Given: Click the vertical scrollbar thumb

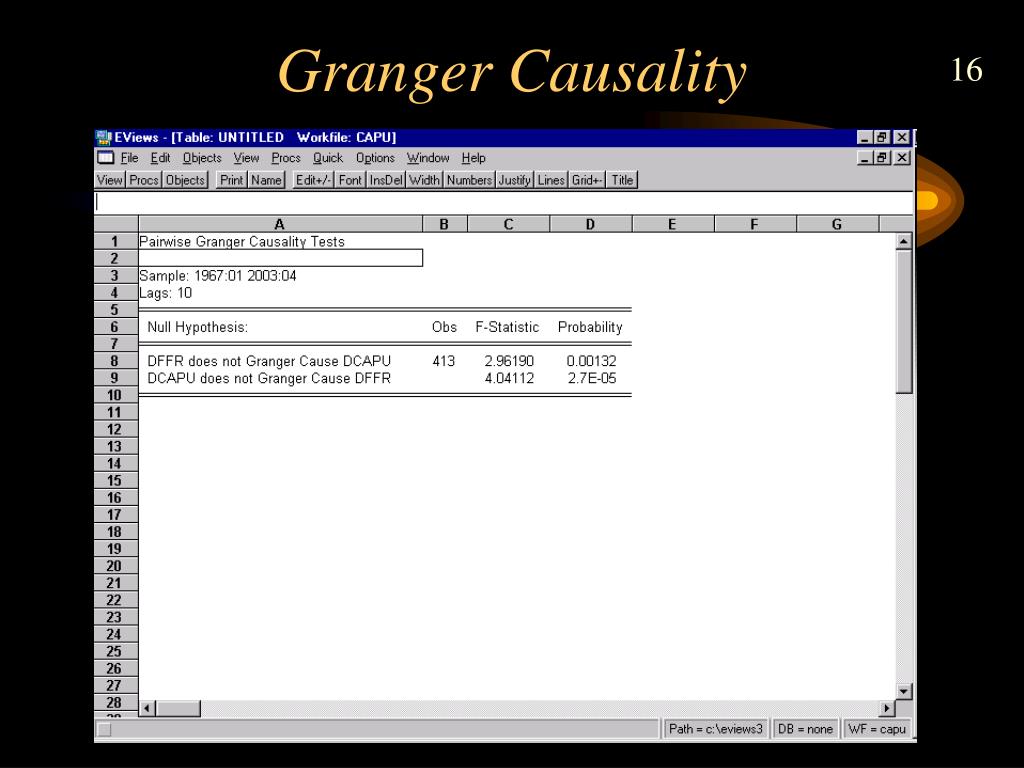Looking at the screenshot, I should coord(904,322).
